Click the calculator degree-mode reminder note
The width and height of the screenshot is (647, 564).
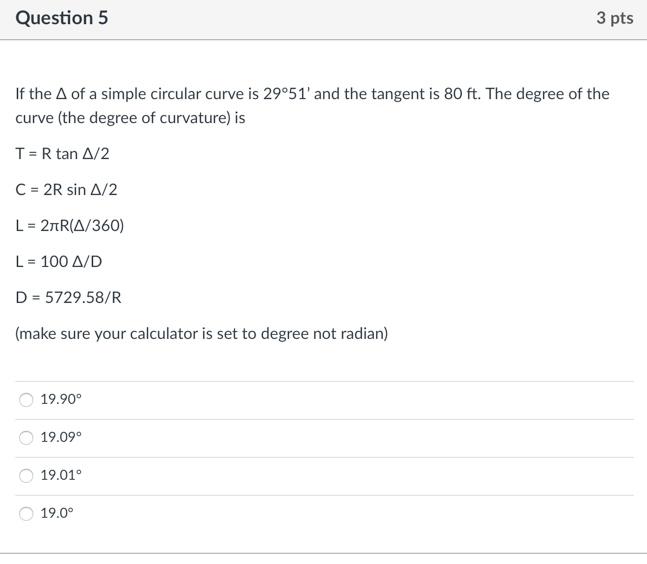tap(201, 333)
